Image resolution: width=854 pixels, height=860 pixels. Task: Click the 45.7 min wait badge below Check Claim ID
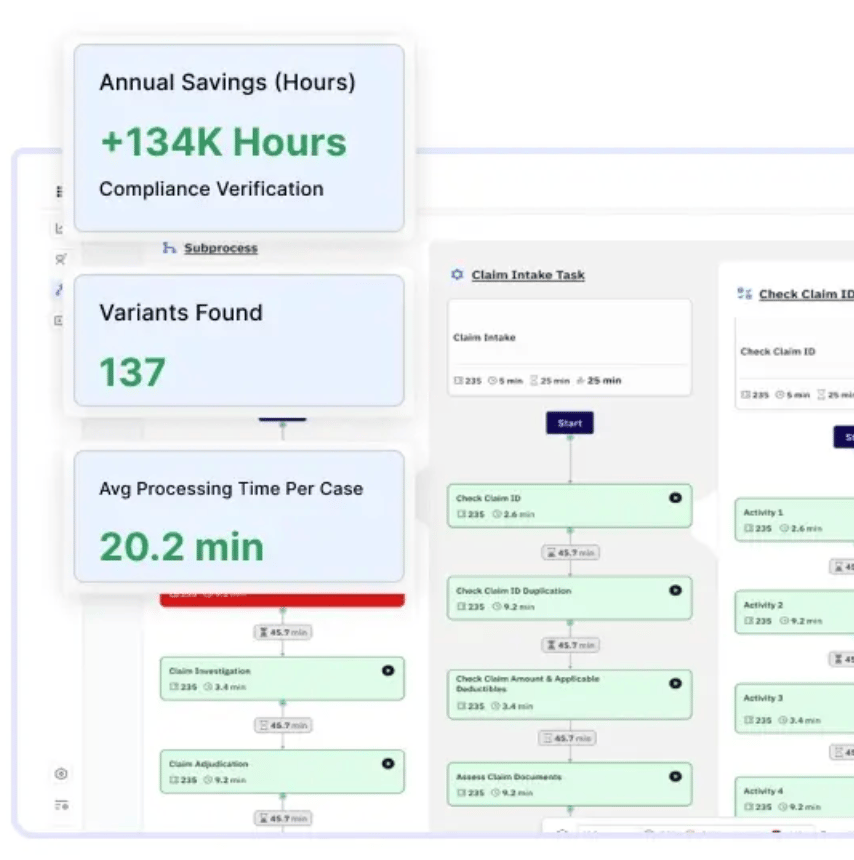570,553
